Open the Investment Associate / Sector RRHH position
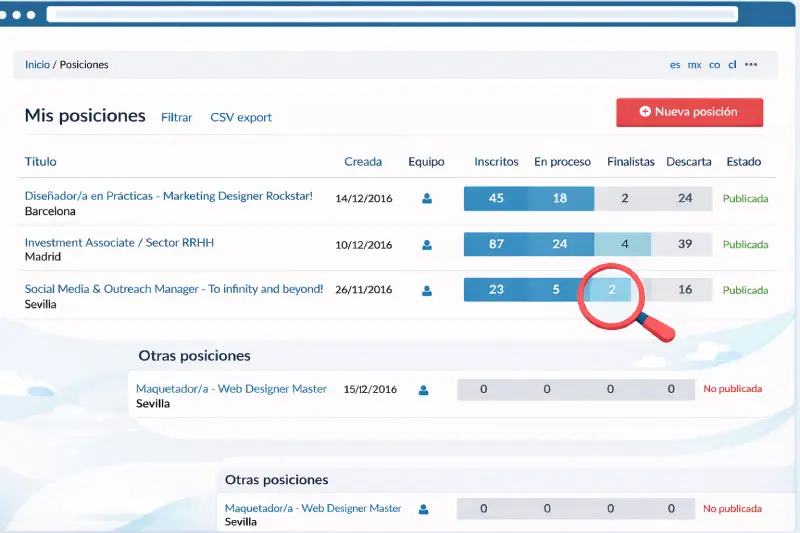800x533 pixels. point(119,242)
